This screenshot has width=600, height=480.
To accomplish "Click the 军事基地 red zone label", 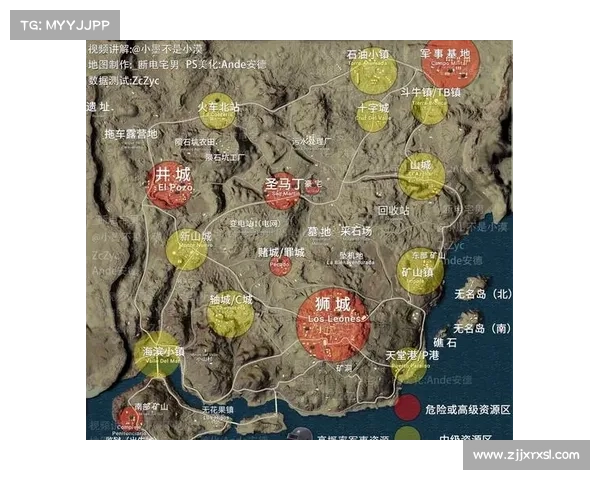I will click(445, 54).
